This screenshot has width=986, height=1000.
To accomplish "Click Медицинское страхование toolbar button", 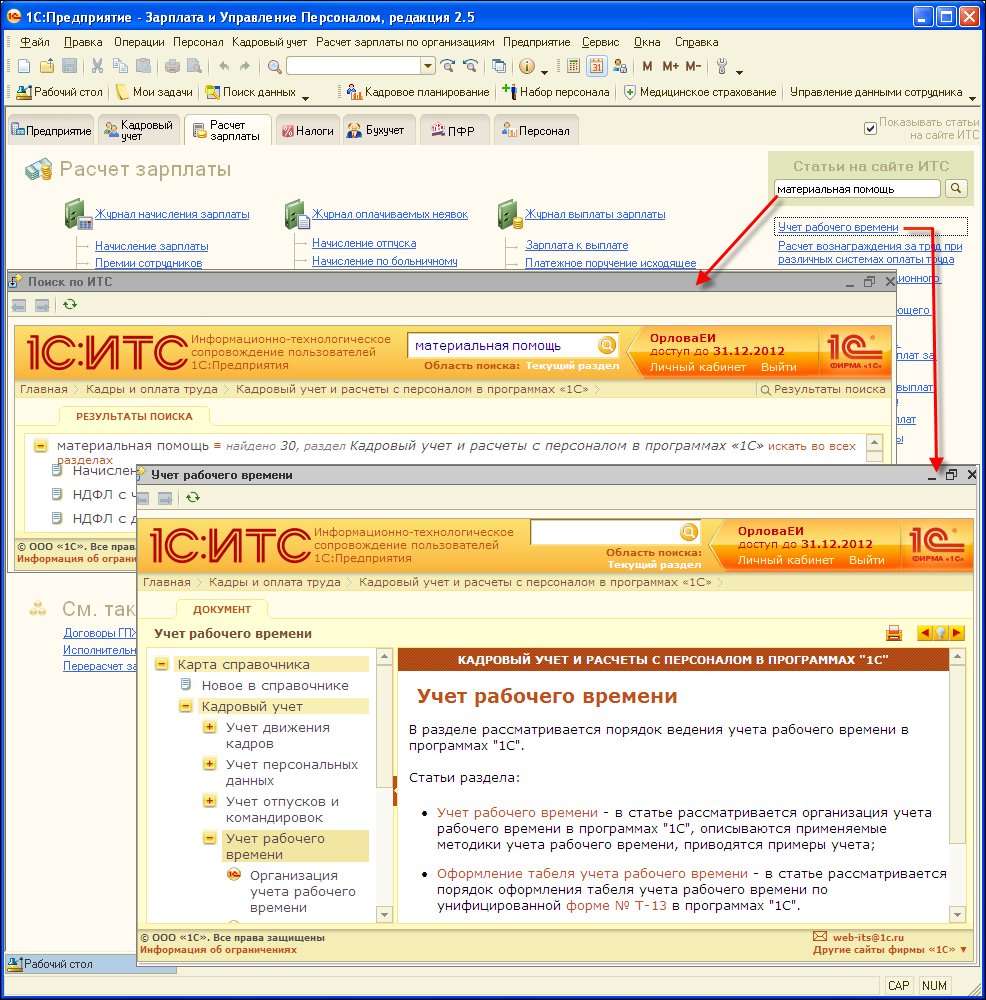I will [x=700, y=92].
